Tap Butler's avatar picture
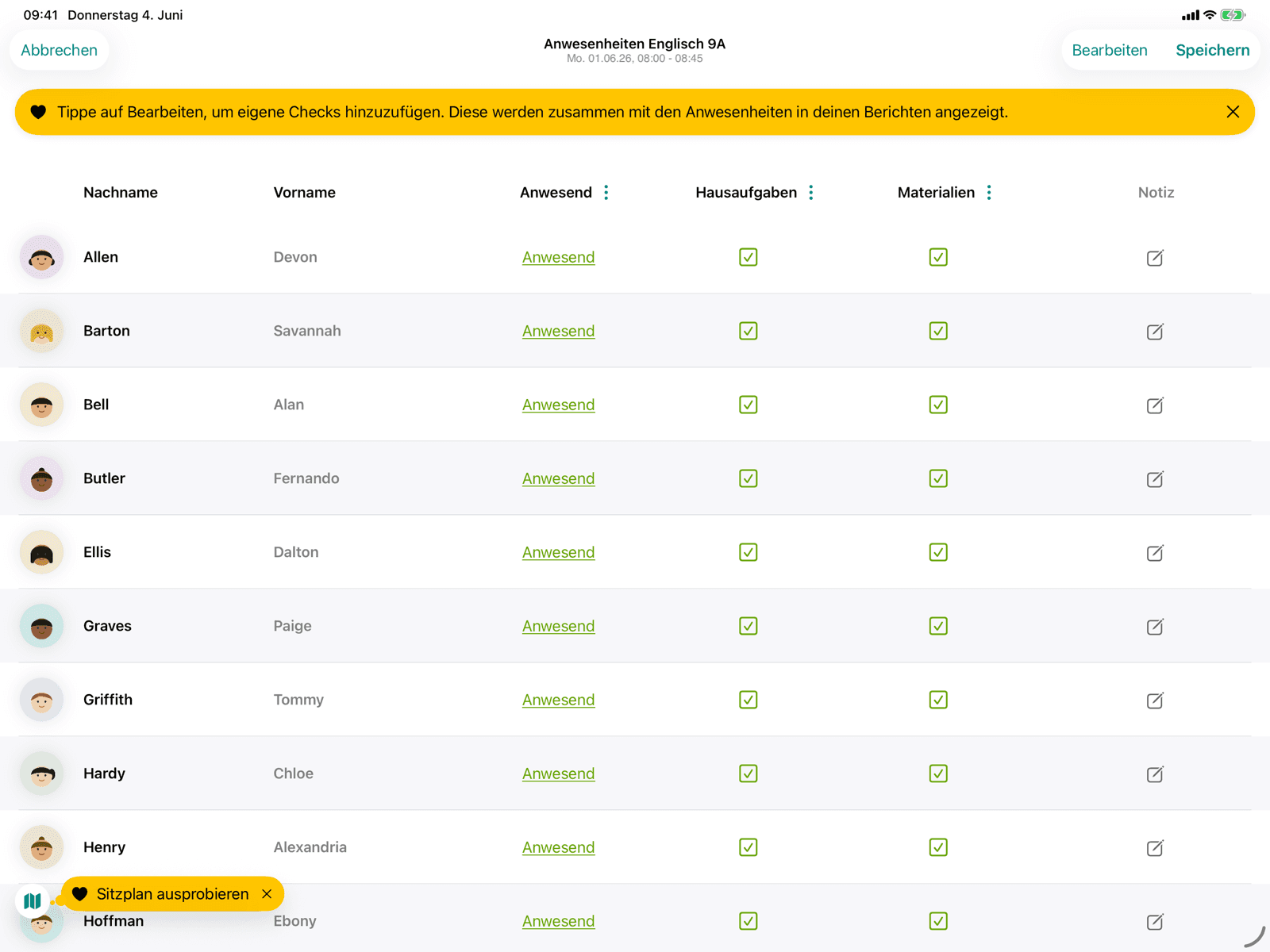 [x=41, y=478]
